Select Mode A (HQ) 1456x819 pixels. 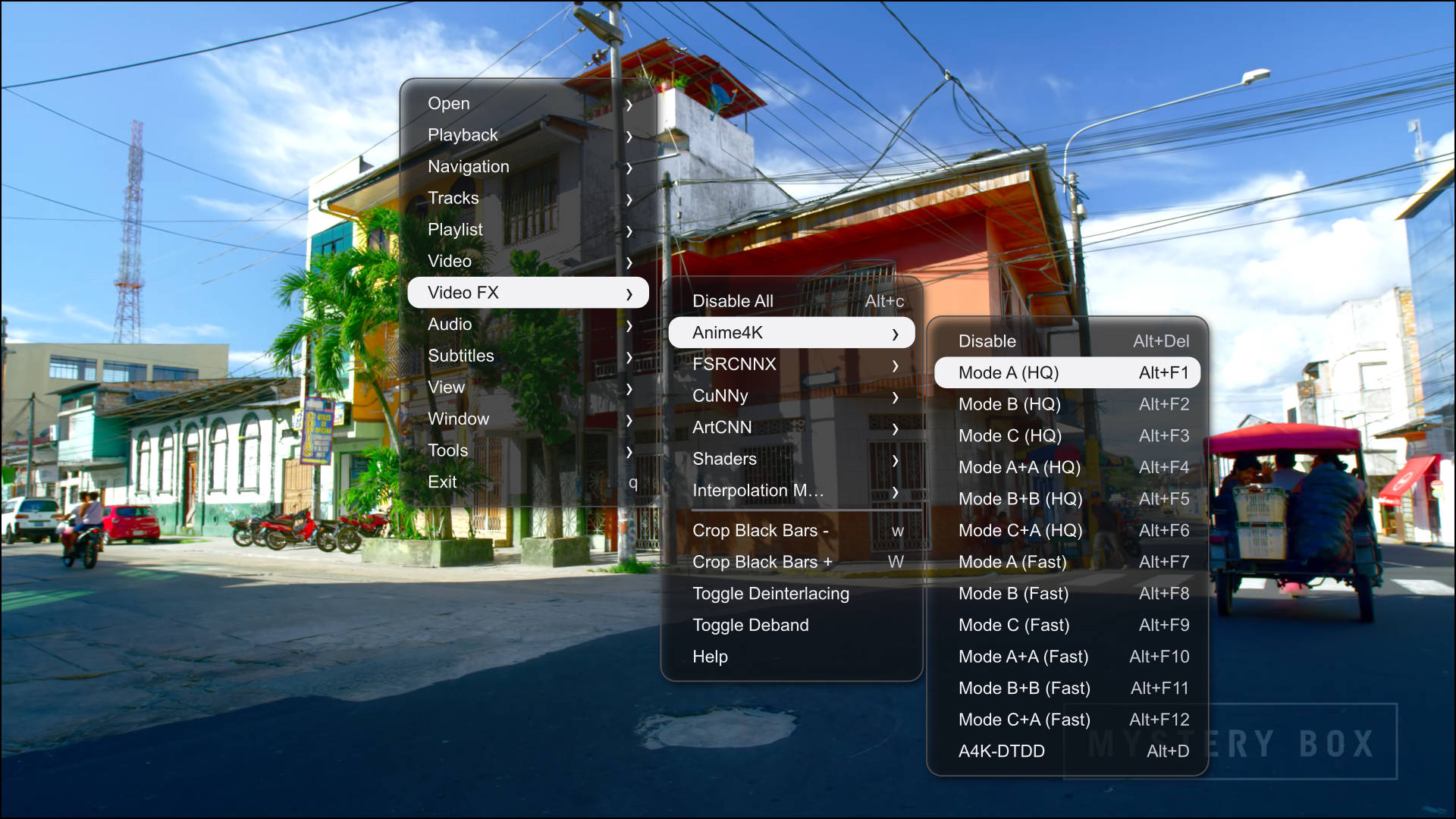(x=1068, y=373)
